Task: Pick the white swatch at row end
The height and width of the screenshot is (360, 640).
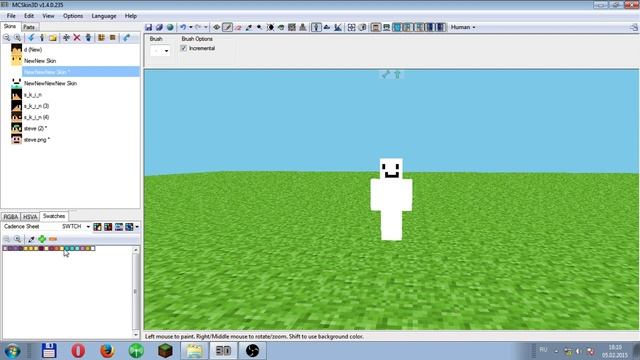Action: [x=93, y=248]
